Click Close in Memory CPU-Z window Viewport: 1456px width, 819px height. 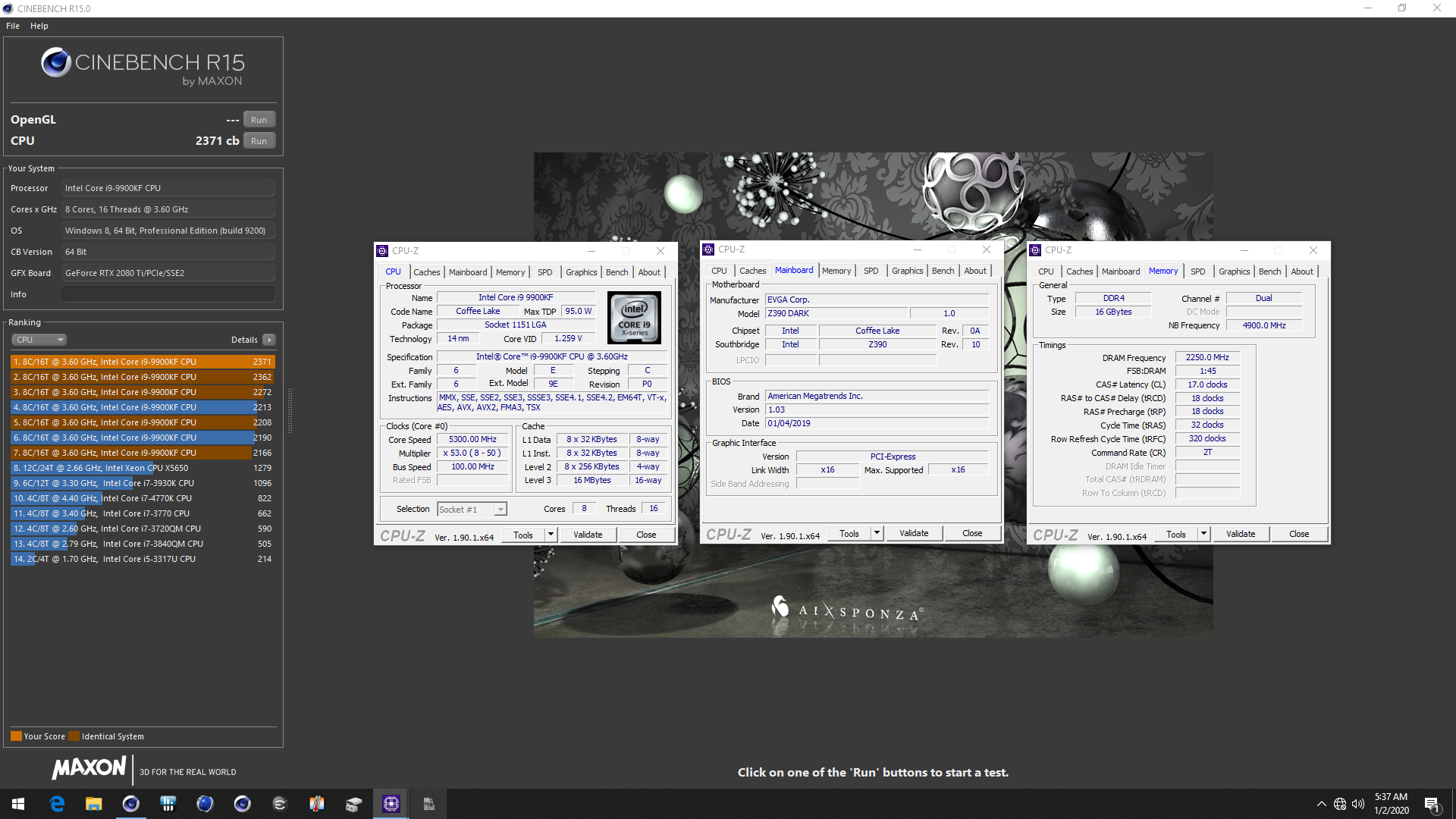point(1299,534)
